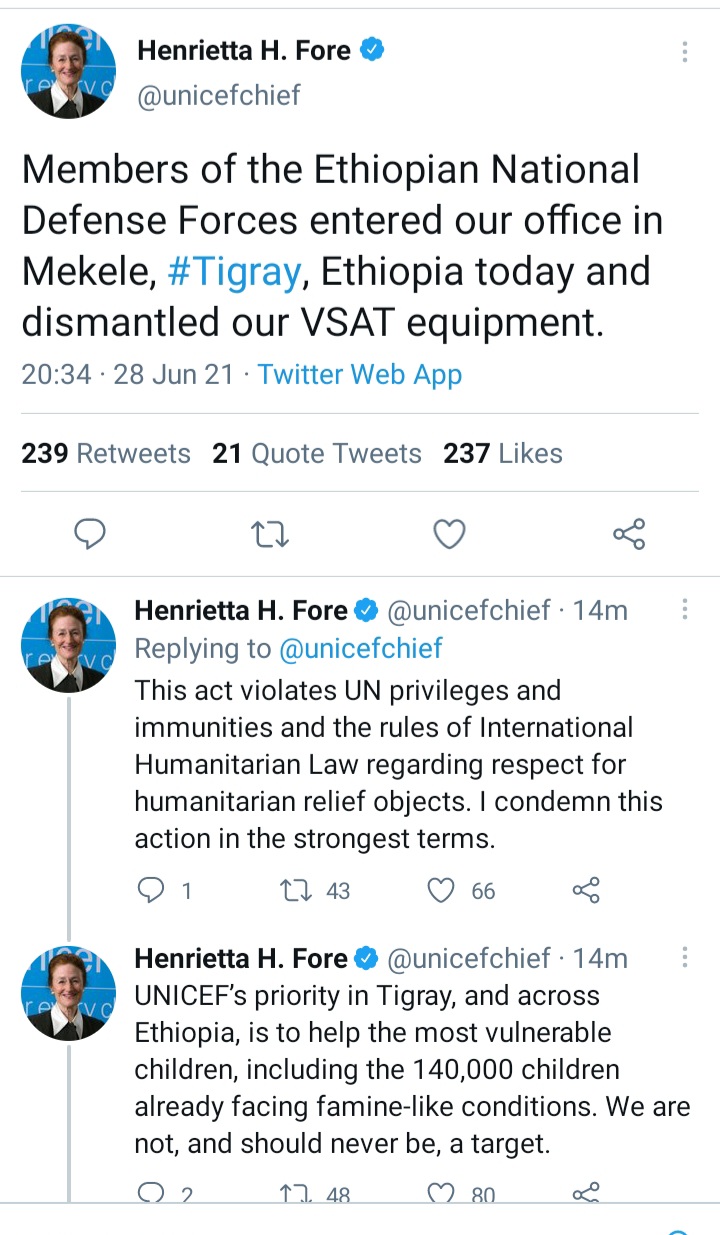Screen dimensions: 720x1235
Task: Reply to the main VSAT tweet
Action: point(91,535)
